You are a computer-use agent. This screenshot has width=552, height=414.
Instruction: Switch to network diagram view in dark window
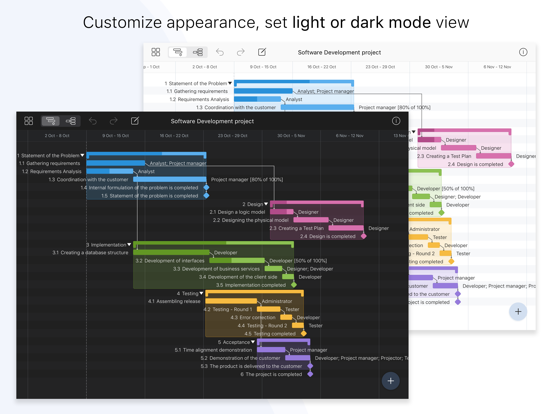(x=71, y=121)
